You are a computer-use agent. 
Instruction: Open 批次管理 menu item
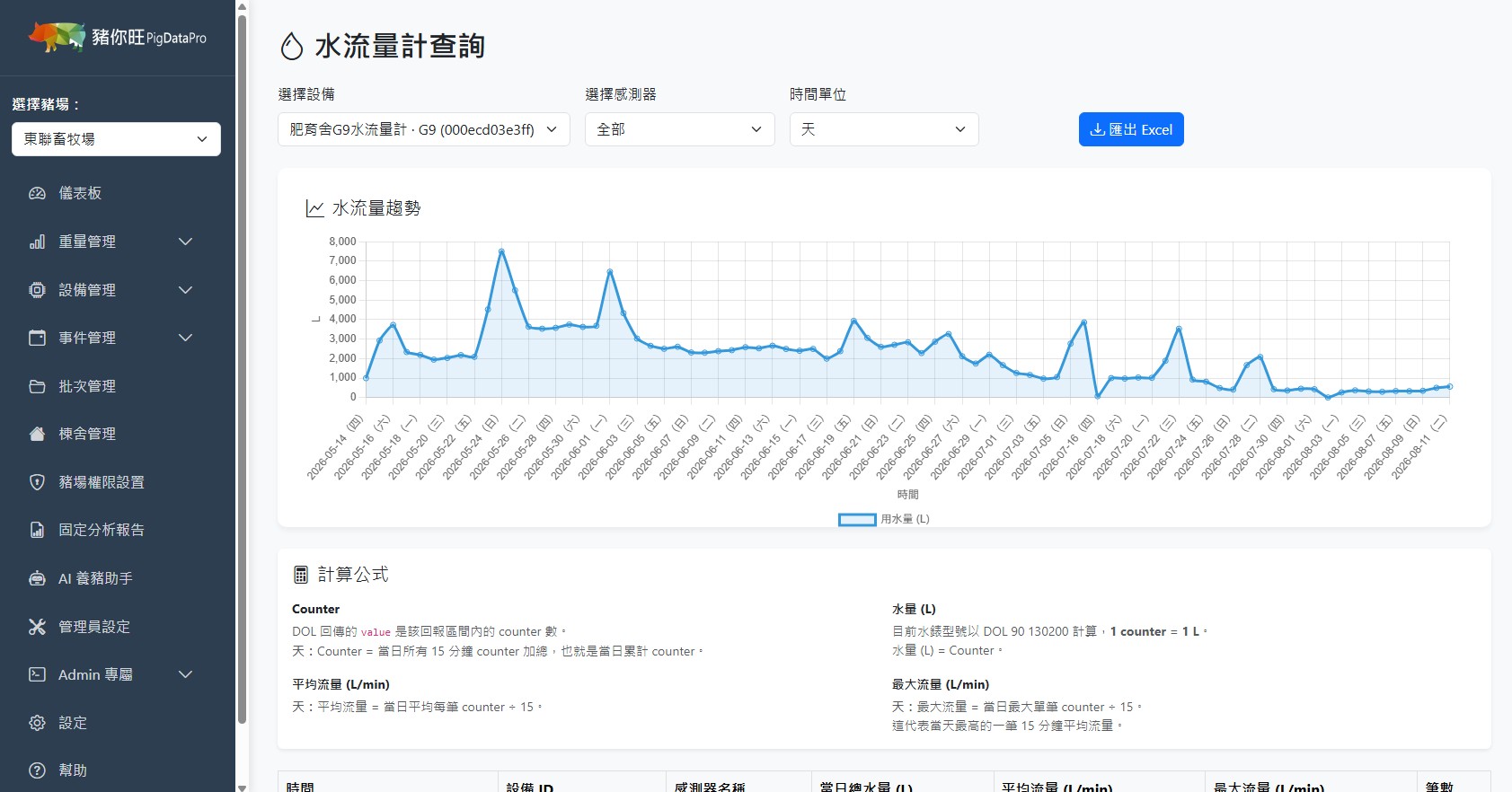tap(87, 386)
